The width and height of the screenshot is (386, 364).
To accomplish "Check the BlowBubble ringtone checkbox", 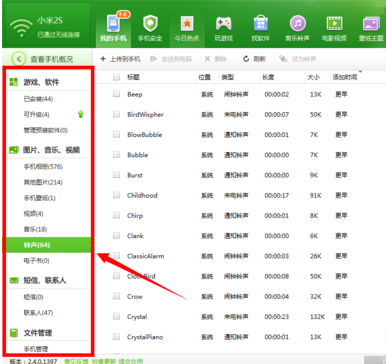I will point(116,134).
